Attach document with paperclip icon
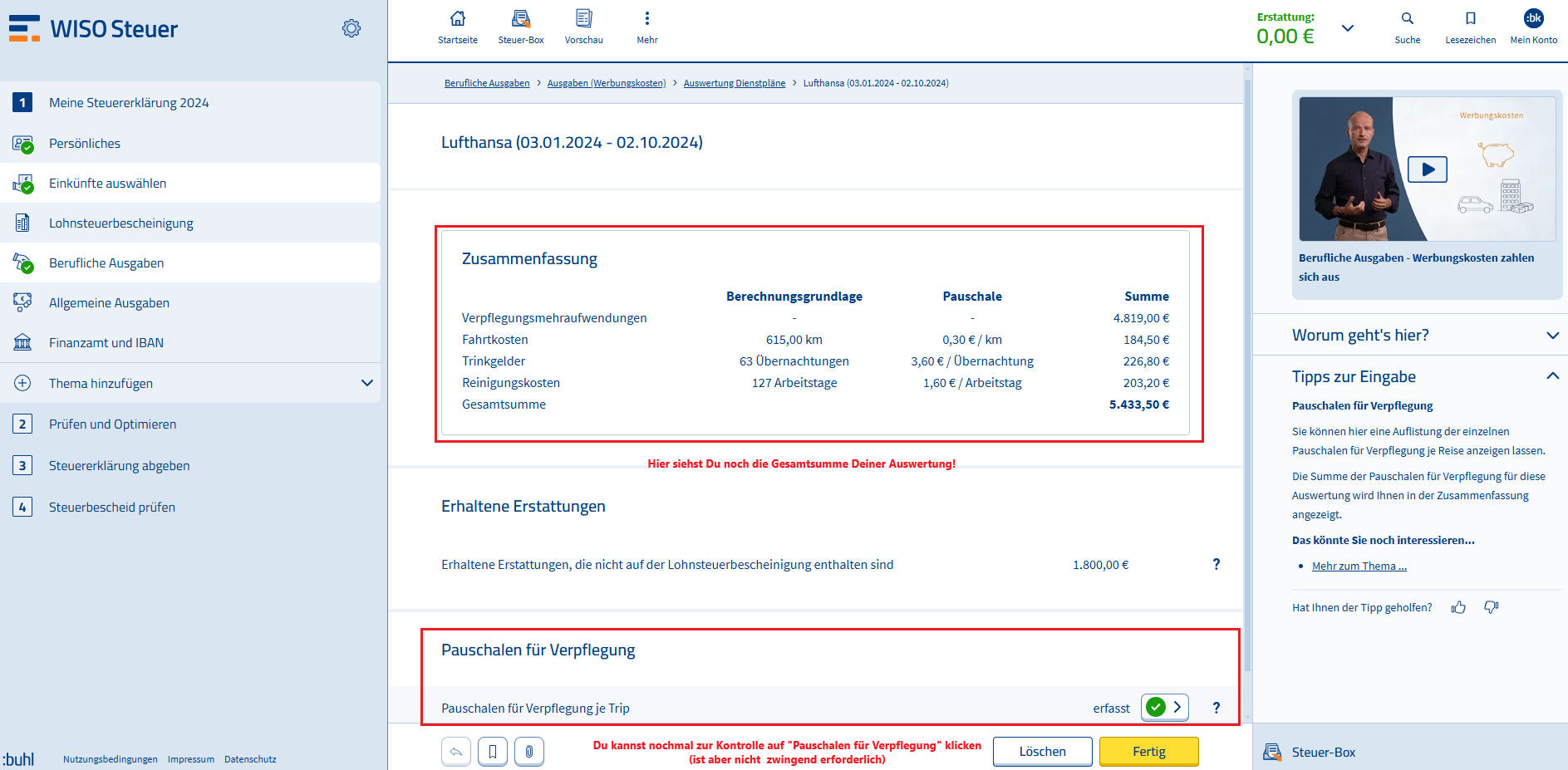The width and height of the screenshot is (1568, 770). [x=529, y=752]
